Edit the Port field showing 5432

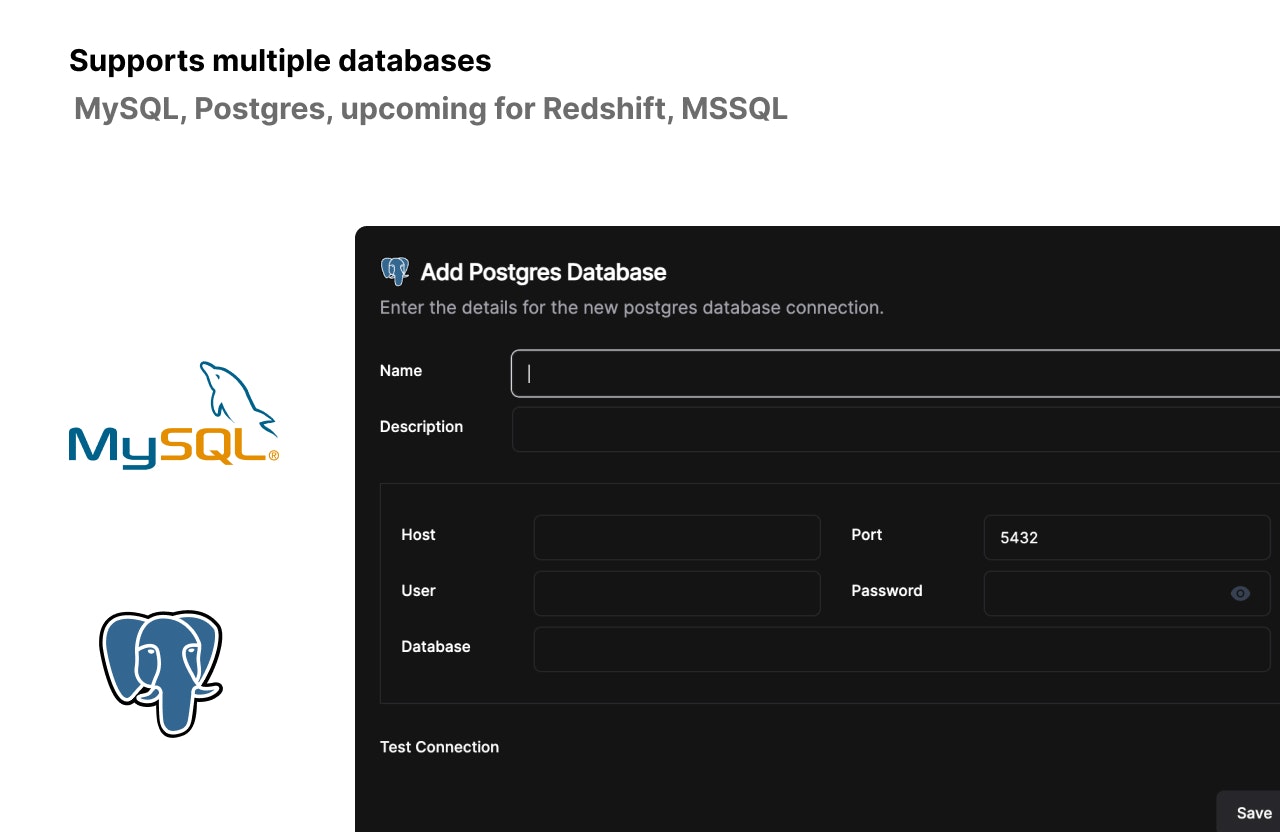point(1127,537)
